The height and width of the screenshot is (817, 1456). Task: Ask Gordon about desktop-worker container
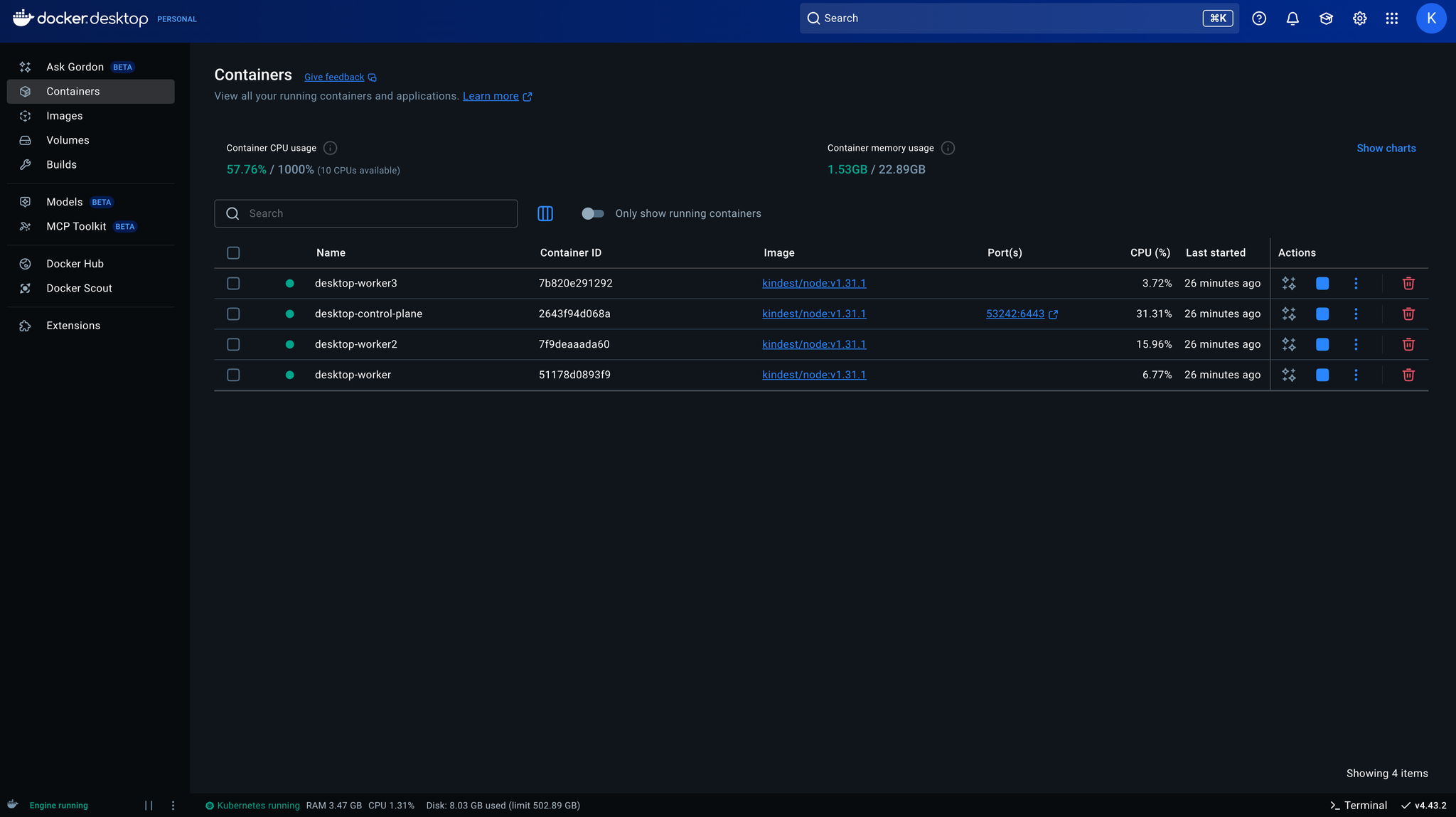pos(1289,375)
